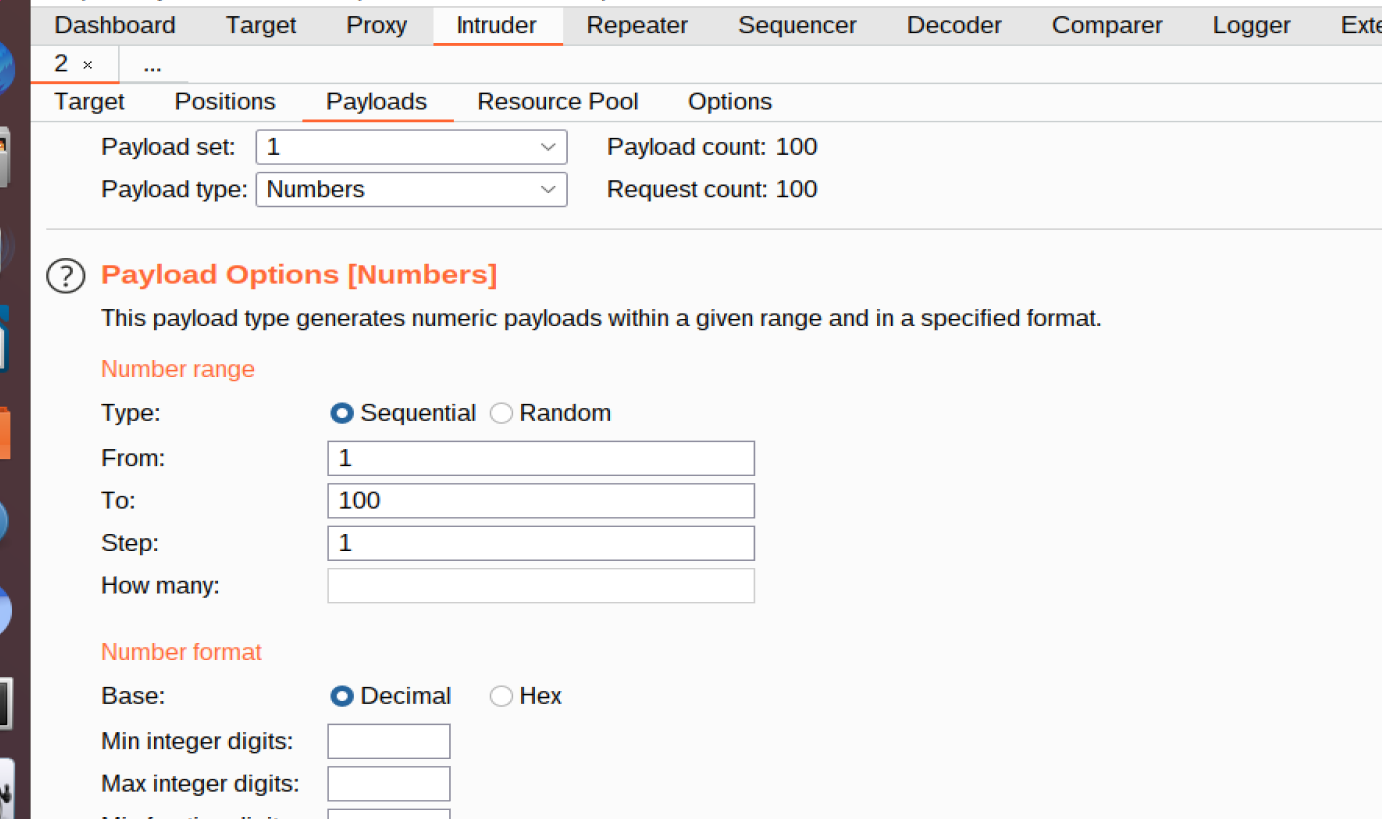Click the Request count: 100 text
This screenshot has width=1382, height=819.
tap(712, 189)
